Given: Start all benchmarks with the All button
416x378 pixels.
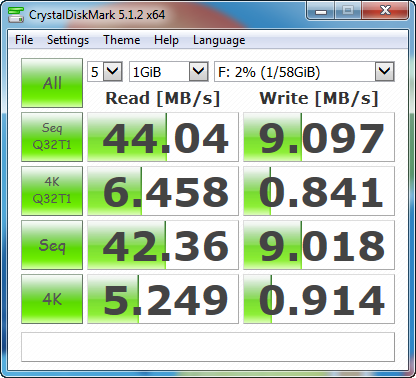Looking at the screenshot, I should click(52, 83).
